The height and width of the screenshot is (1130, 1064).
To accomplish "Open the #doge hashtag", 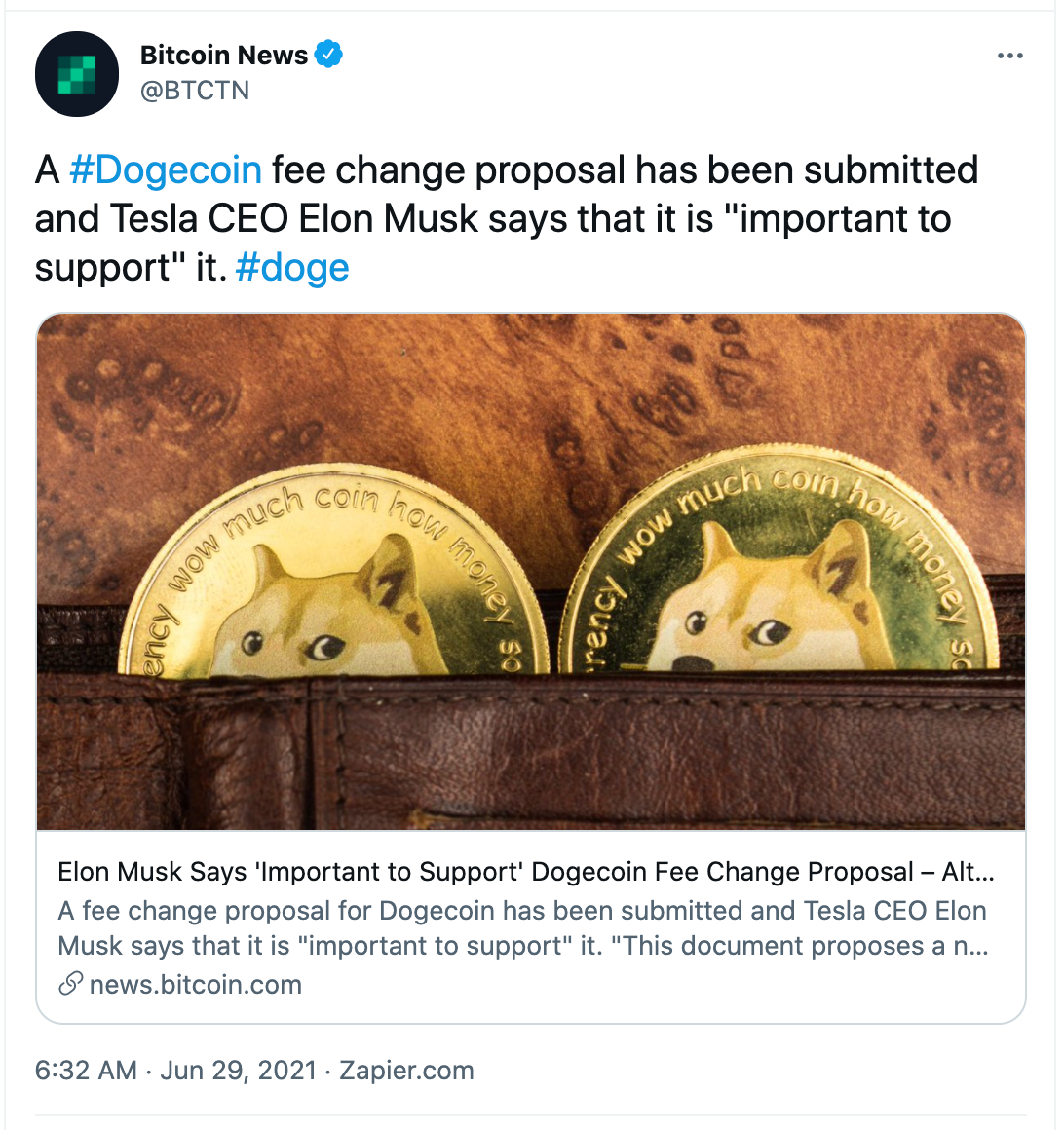I will pos(292,268).
